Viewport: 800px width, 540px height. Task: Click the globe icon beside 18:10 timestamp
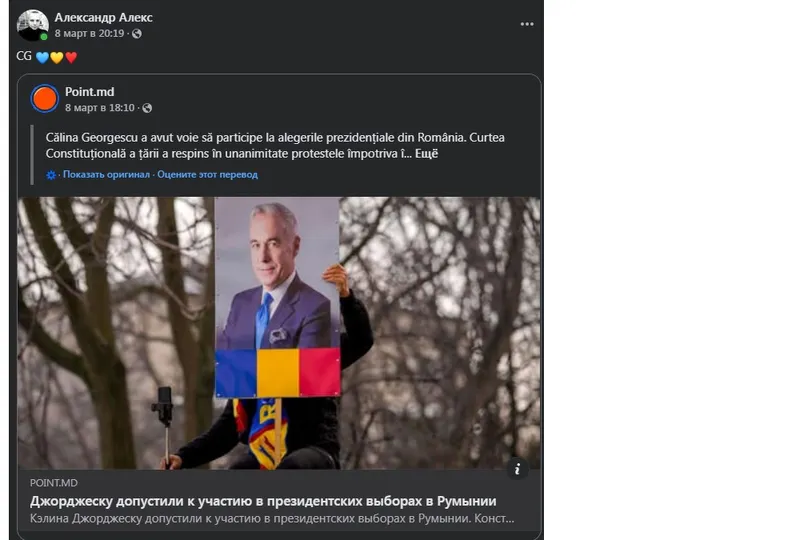click(147, 108)
